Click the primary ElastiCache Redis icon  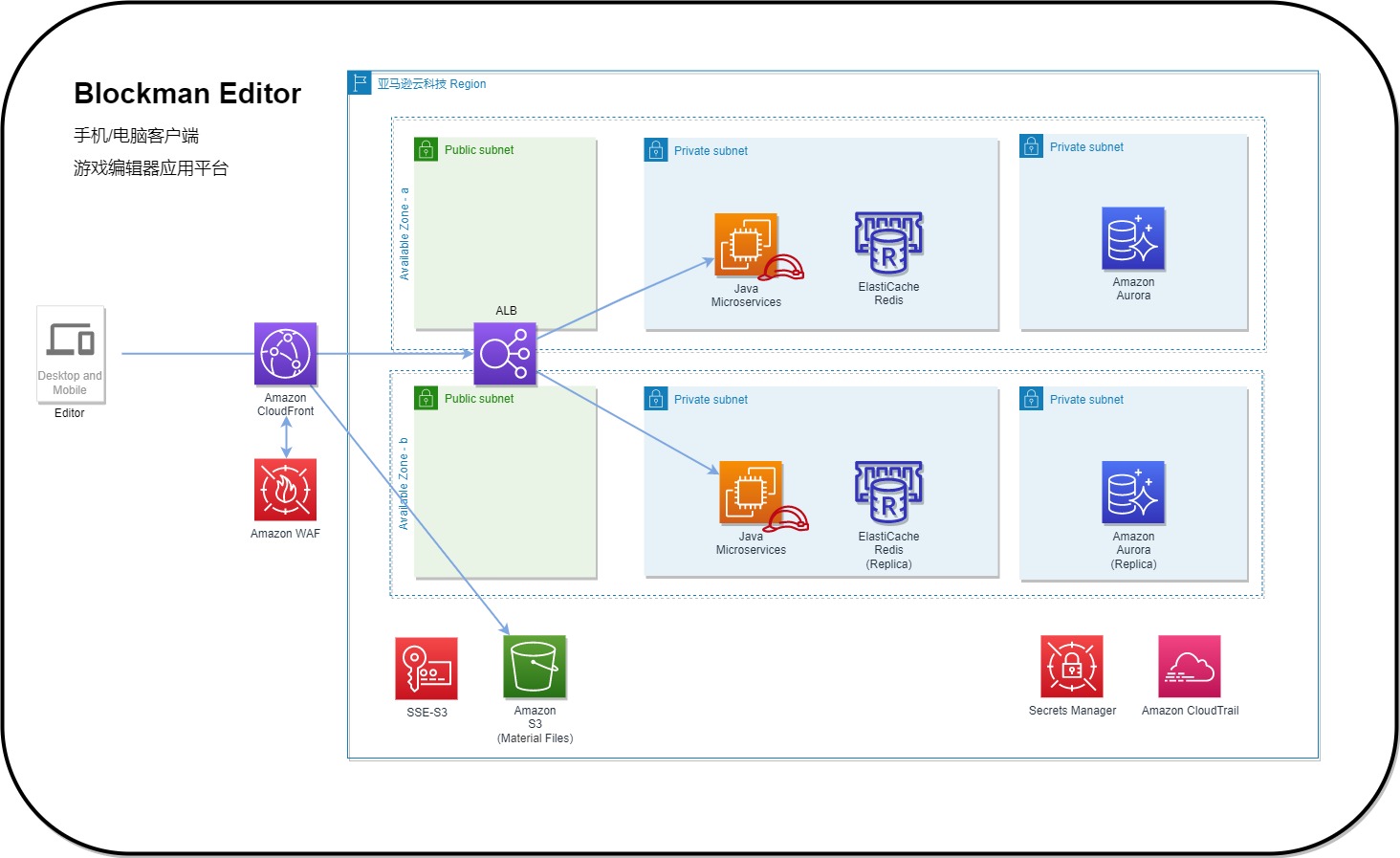(888, 244)
